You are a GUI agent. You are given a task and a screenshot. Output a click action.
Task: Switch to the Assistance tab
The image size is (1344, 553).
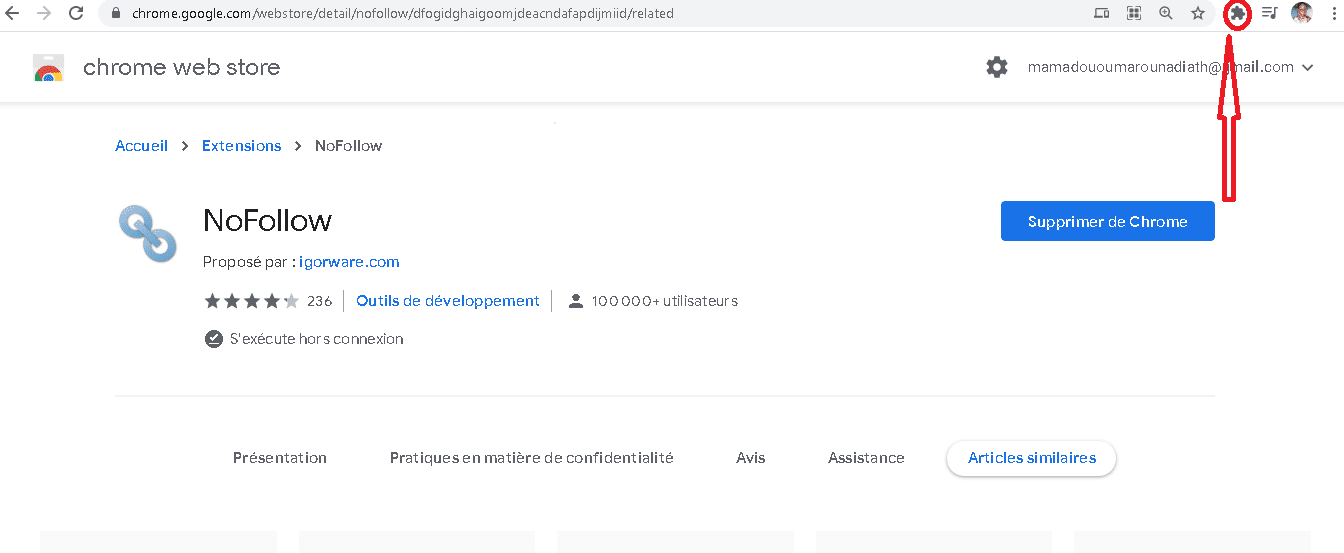coord(866,458)
